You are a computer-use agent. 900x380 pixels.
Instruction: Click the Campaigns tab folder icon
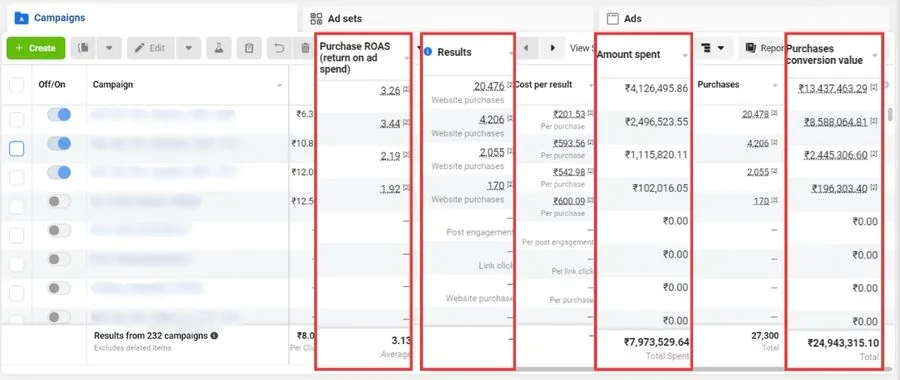click(21, 18)
